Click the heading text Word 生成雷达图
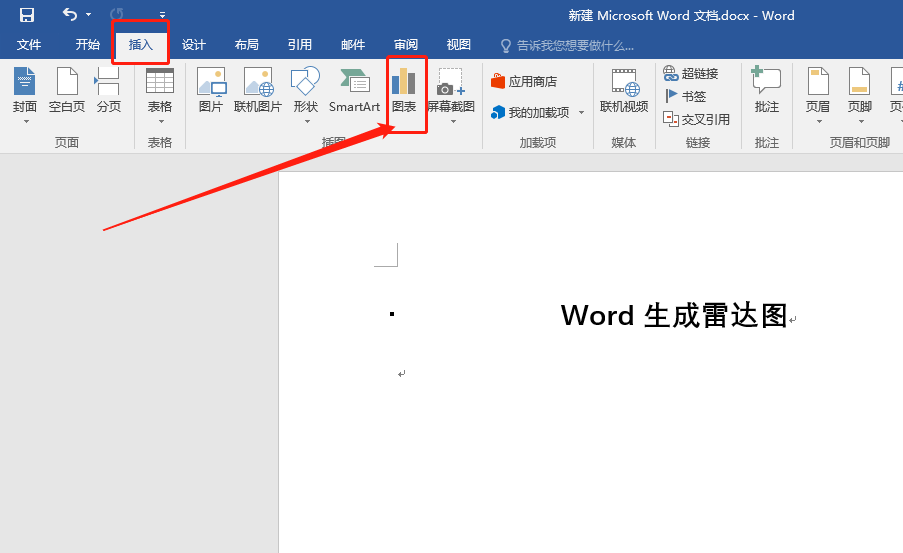Image resolution: width=903 pixels, height=553 pixels. point(674,316)
